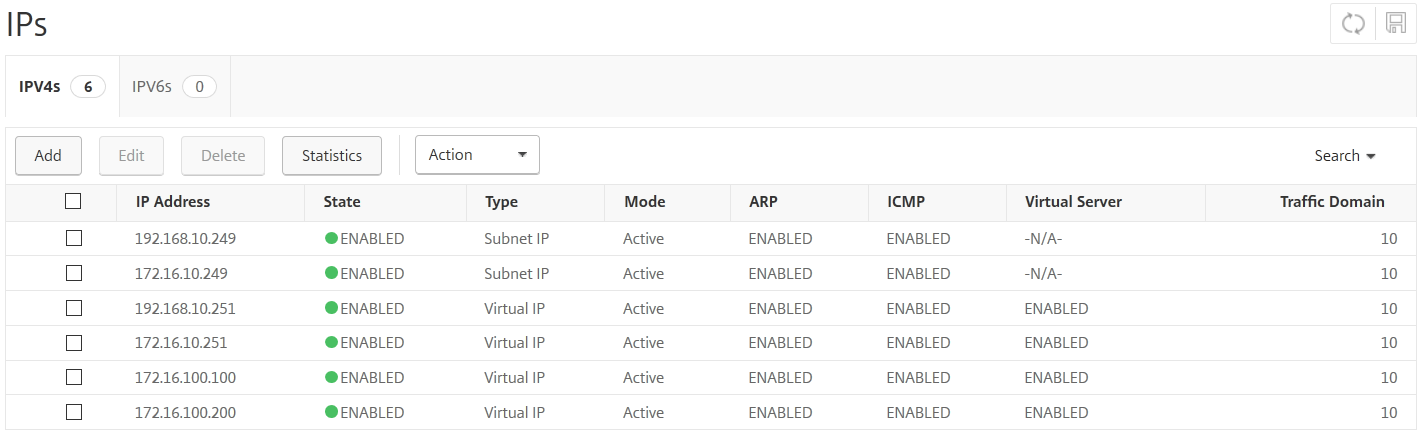Viewport: 1424px width, 439px height.
Task: Check the box beside 172.16.10.251
Action: [73, 343]
